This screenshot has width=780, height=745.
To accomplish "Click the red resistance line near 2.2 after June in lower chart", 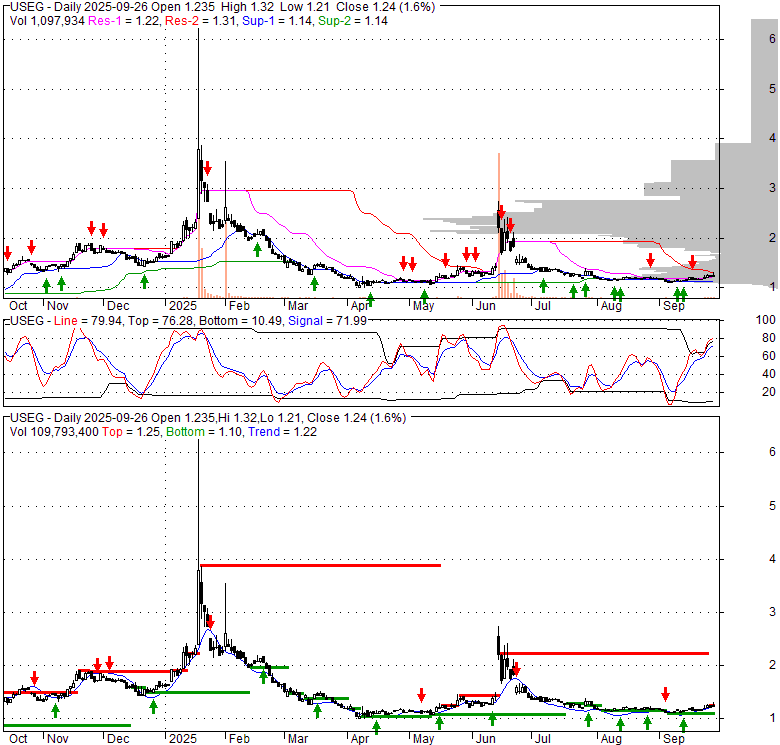I will point(604,653).
